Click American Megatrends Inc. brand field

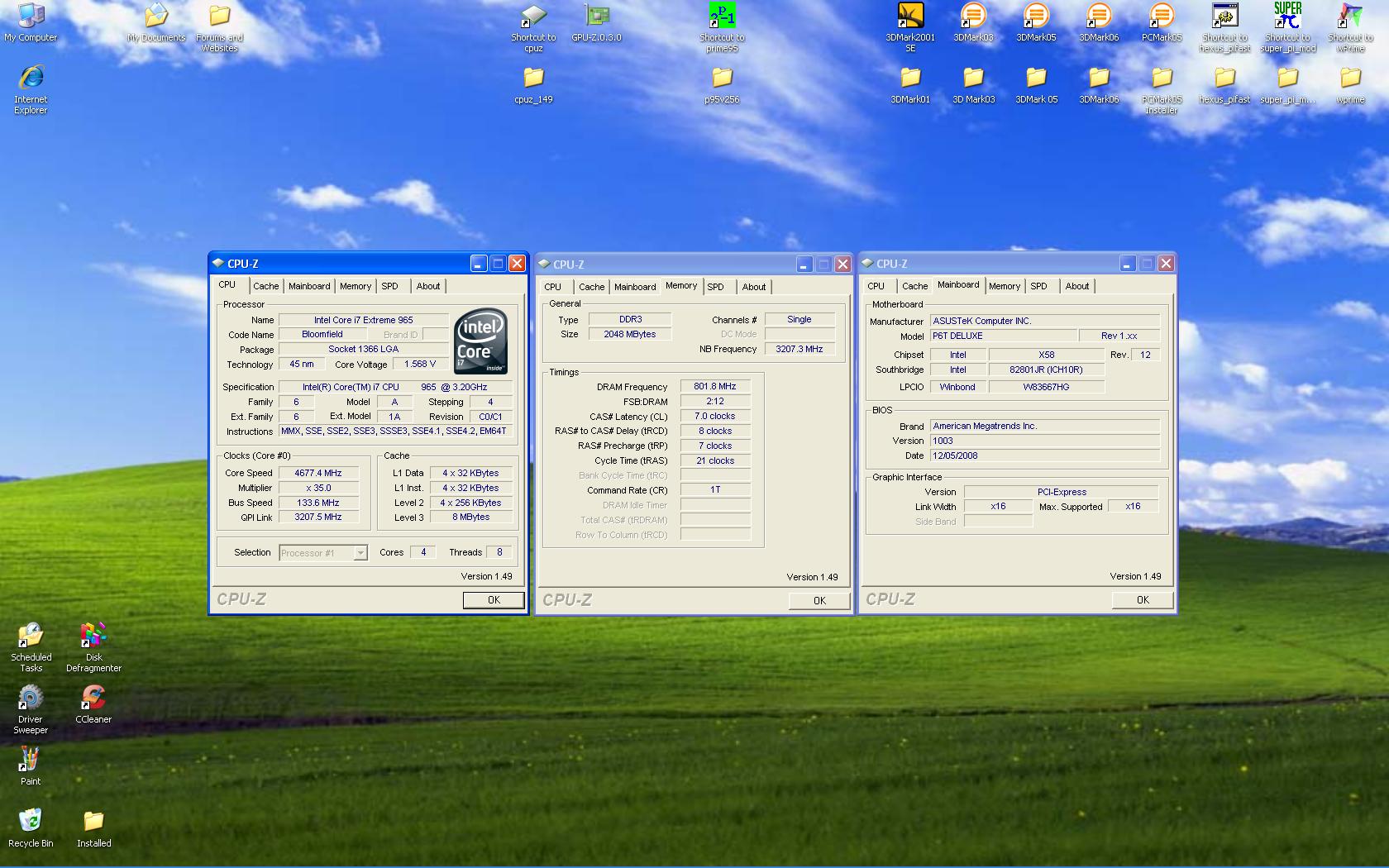[1045, 426]
